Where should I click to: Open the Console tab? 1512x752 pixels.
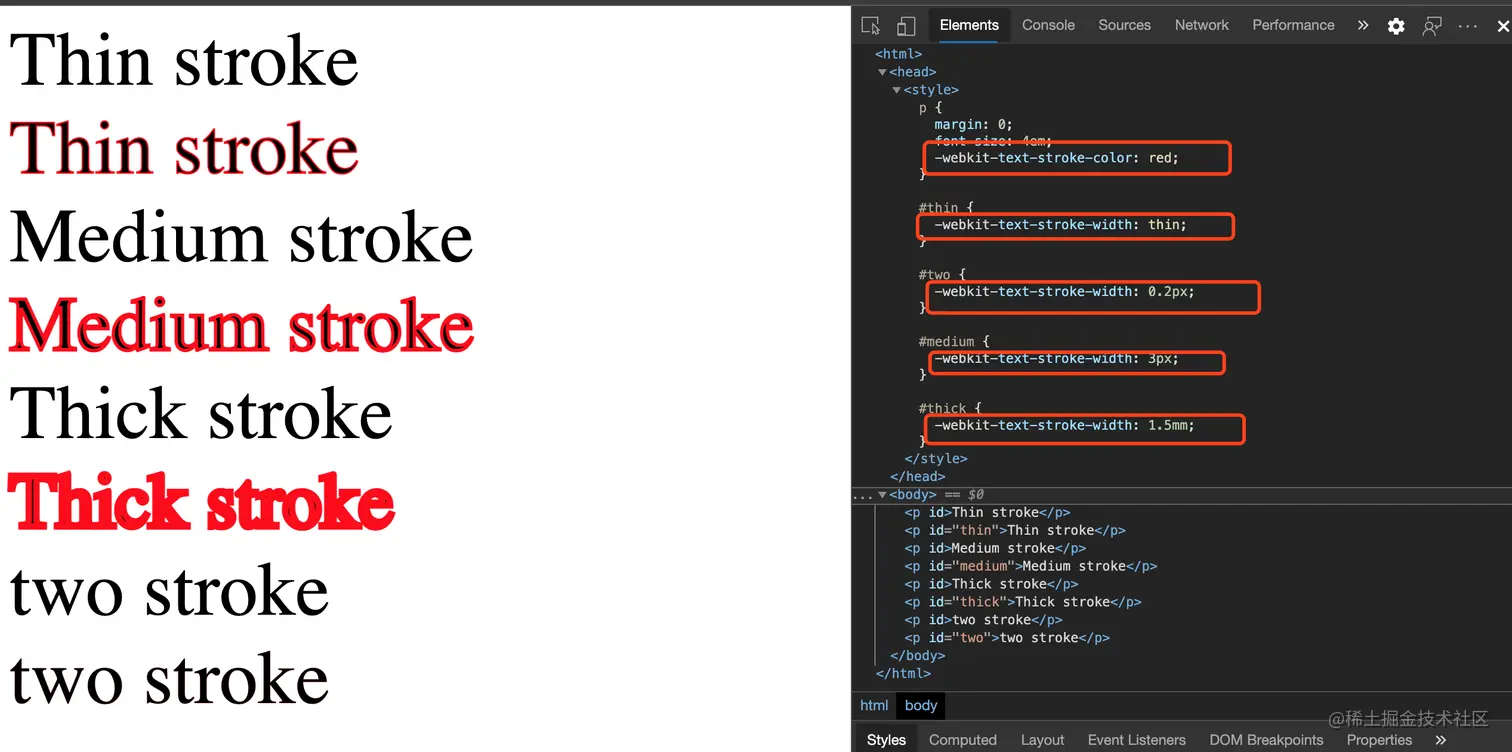(x=1048, y=25)
